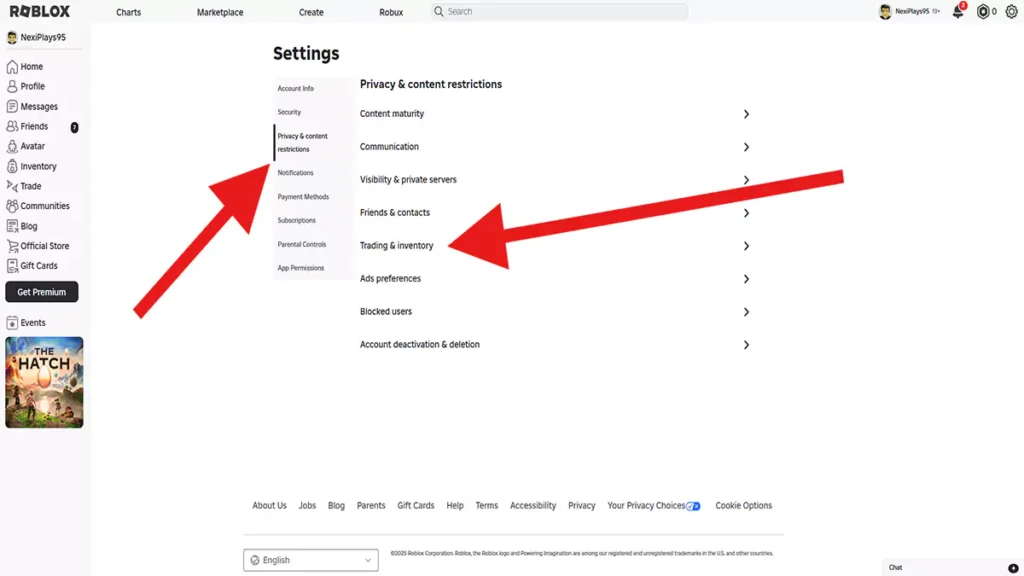Viewport: 1024px width, 576px height.
Task: Open the Cookie Options footer link
Action: tap(743, 505)
